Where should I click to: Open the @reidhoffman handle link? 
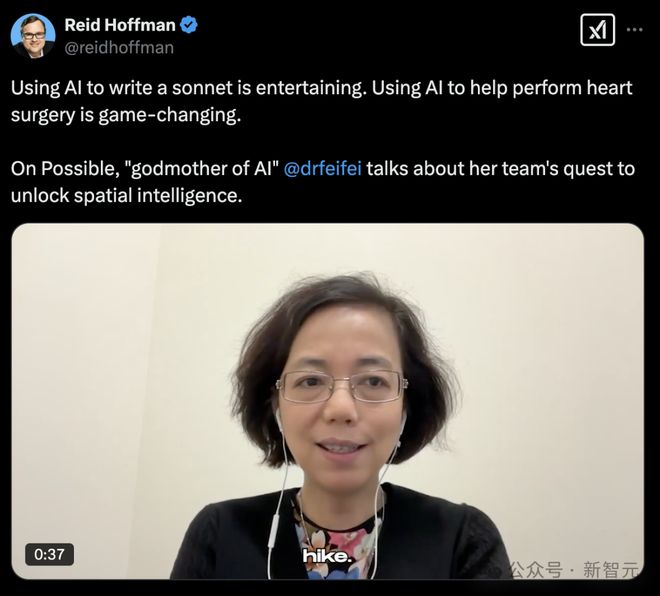[119, 48]
